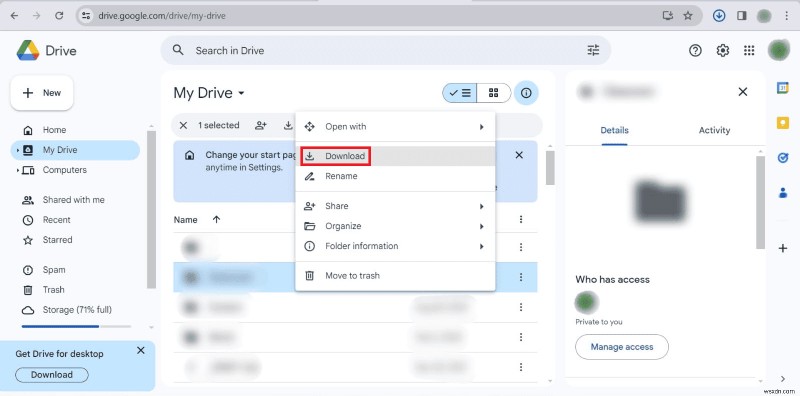Click the Name column header

(185, 220)
